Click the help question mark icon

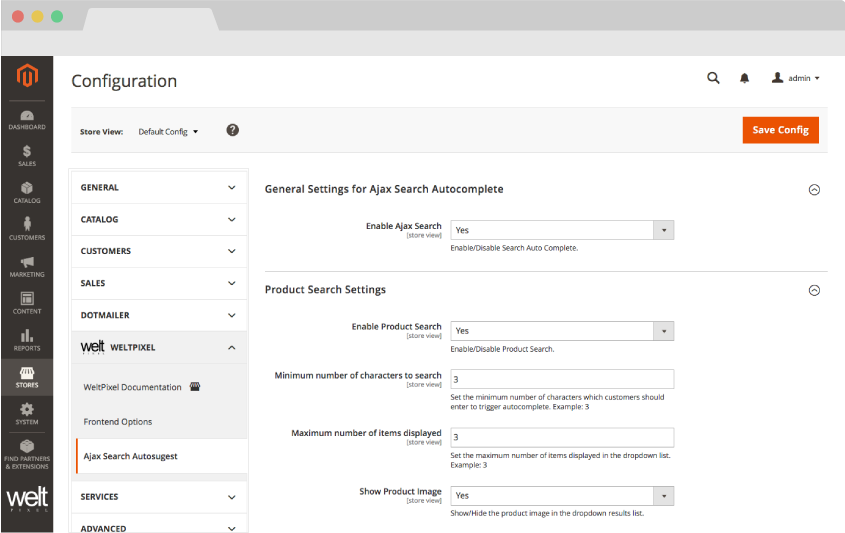click(x=233, y=130)
